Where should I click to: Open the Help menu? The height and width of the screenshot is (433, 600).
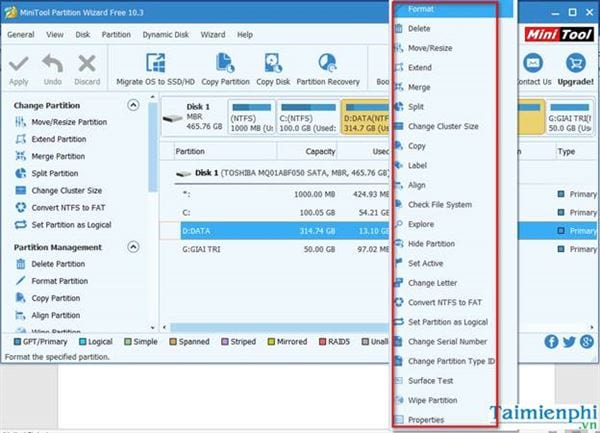click(x=245, y=35)
